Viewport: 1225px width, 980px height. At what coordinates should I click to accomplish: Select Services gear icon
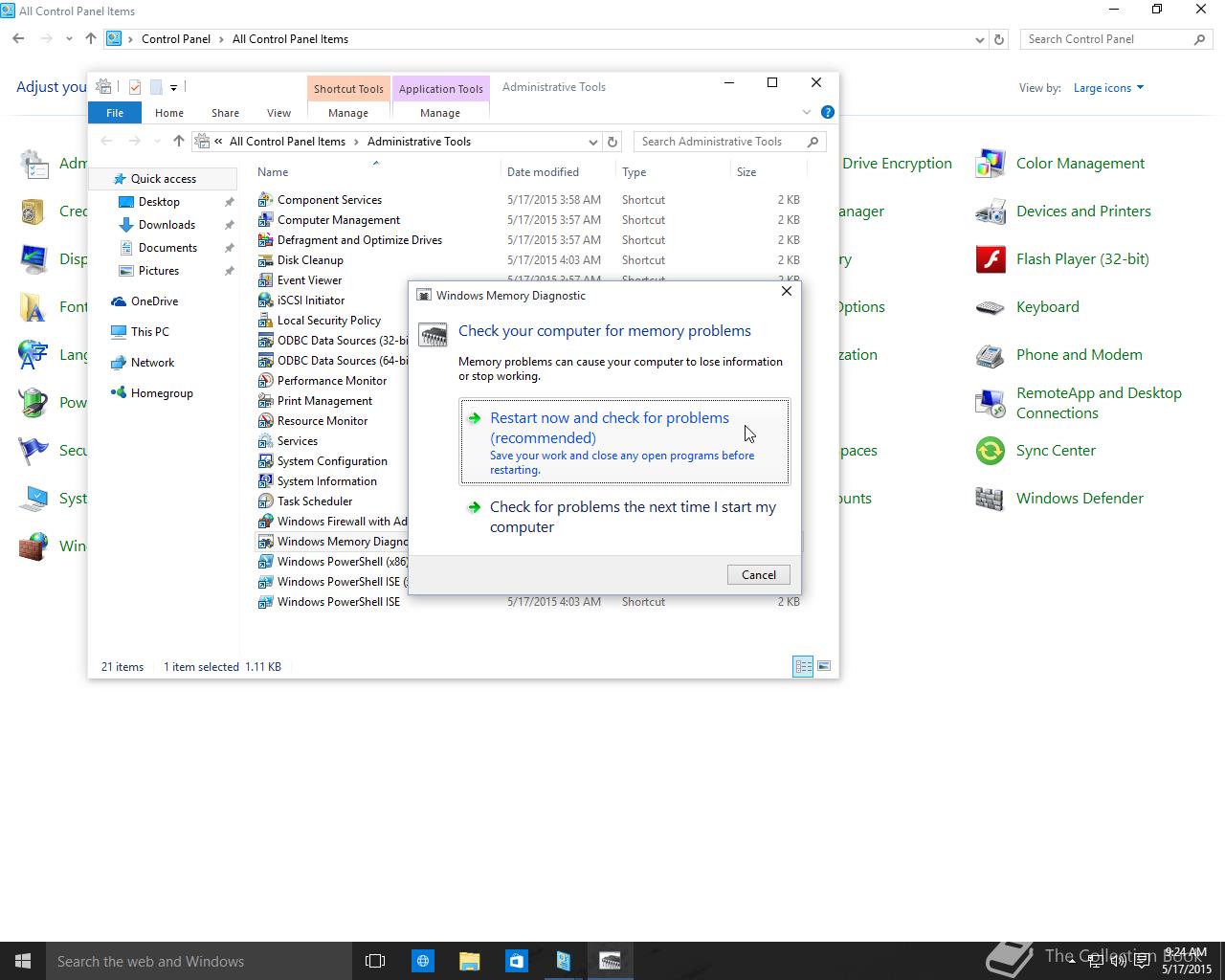click(265, 441)
